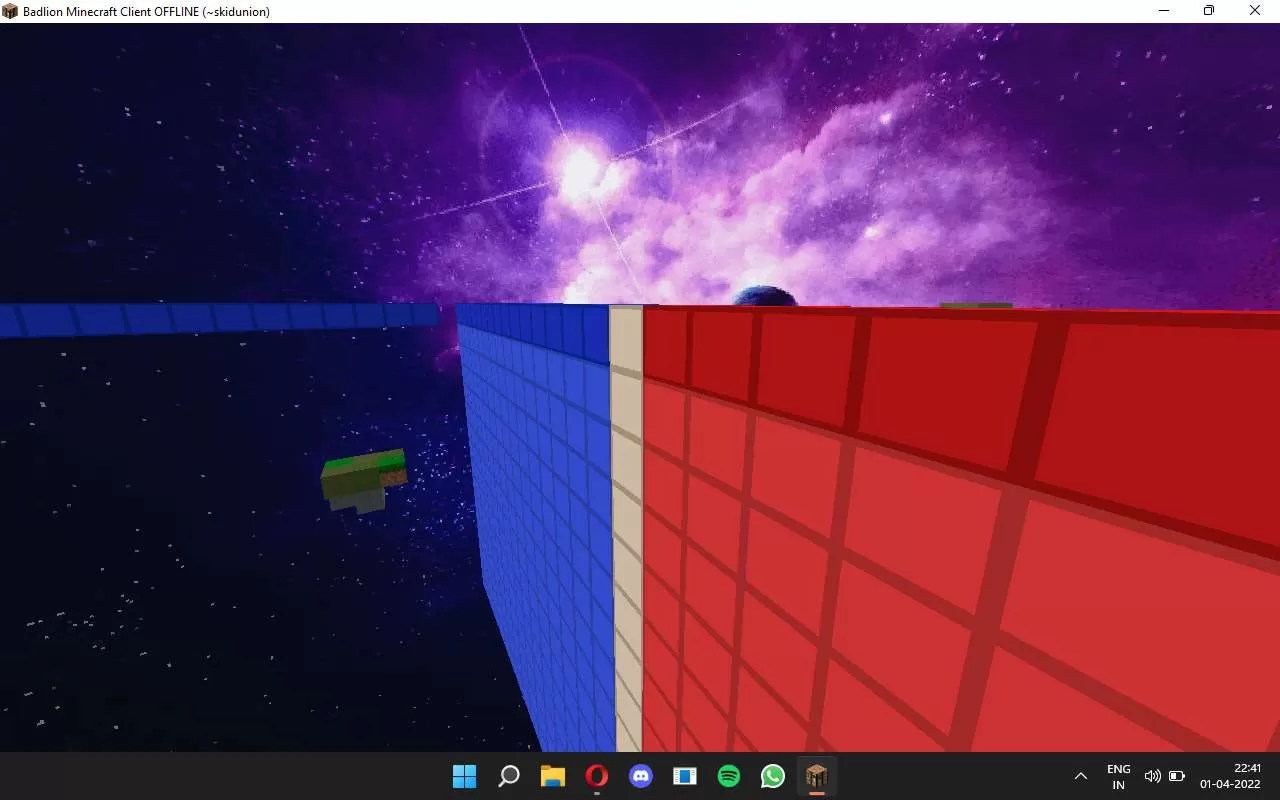Minimize the Badlion Minecraft Client window
Image resolution: width=1280 pixels, height=800 pixels.
click(x=1164, y=11)
